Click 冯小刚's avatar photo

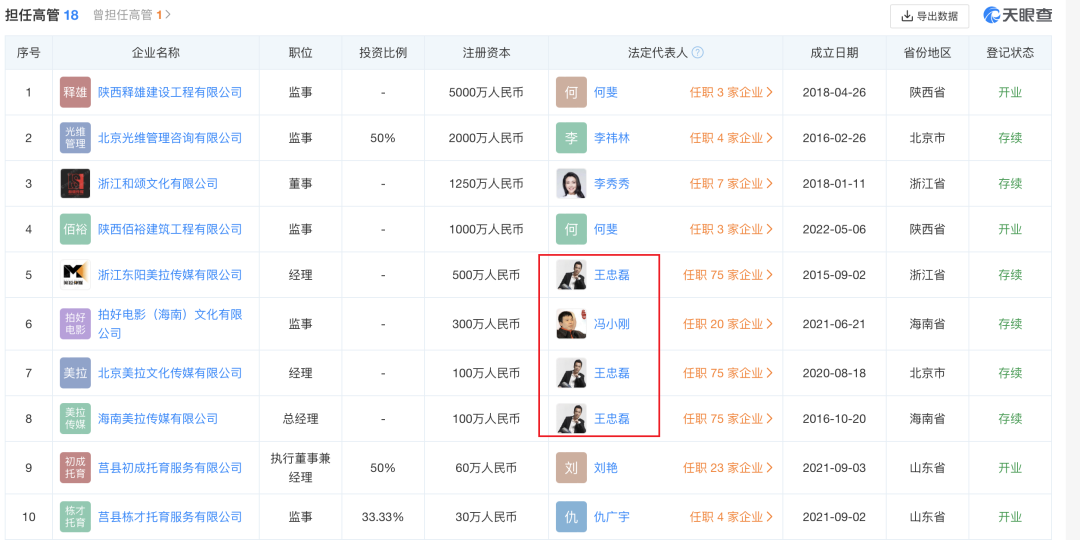(571, 324)
